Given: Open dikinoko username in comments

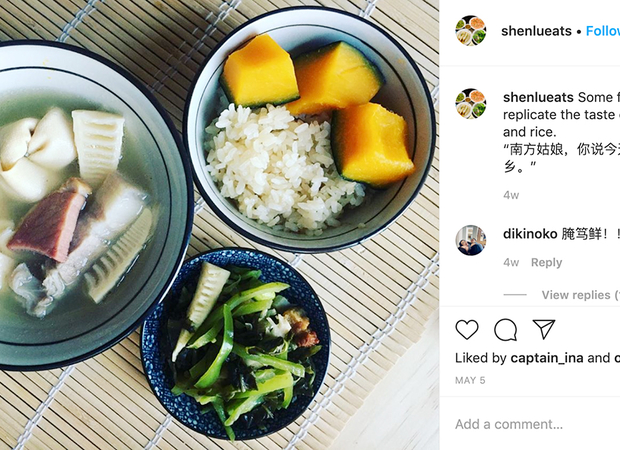Looking at the screenshot, I should tap(530, 234).
